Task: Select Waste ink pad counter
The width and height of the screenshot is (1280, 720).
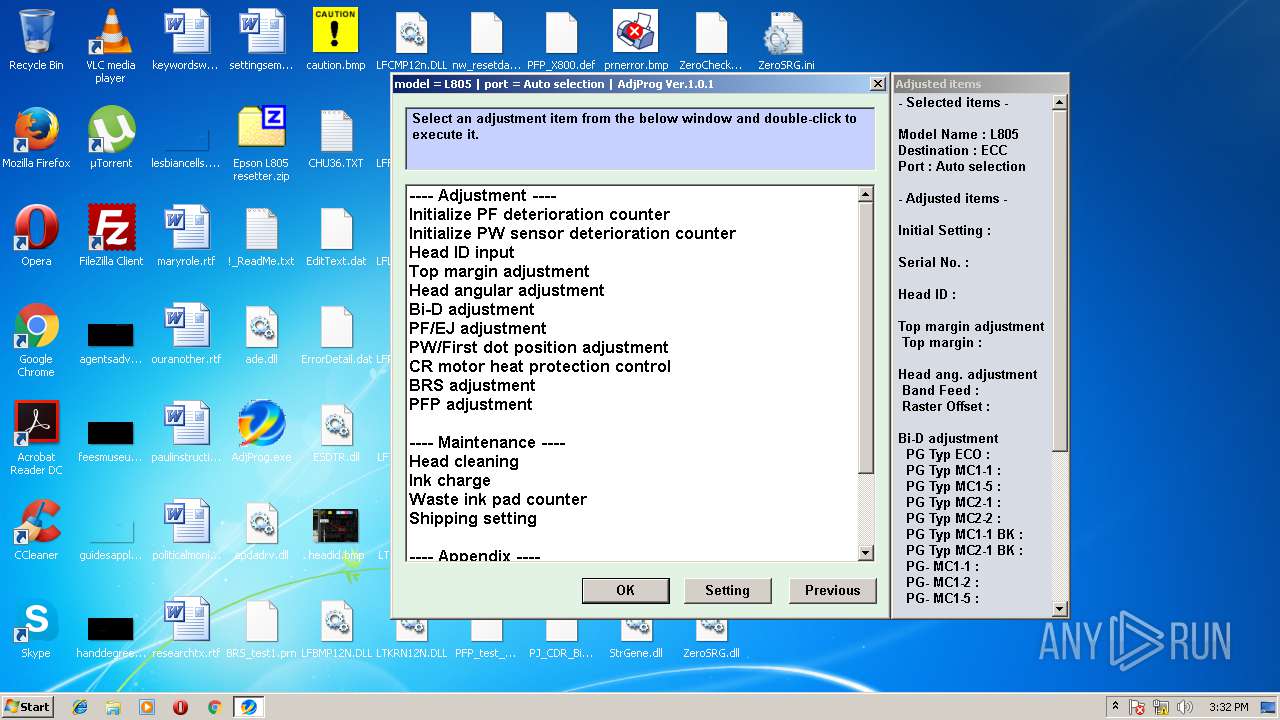Action: [497, 499]
